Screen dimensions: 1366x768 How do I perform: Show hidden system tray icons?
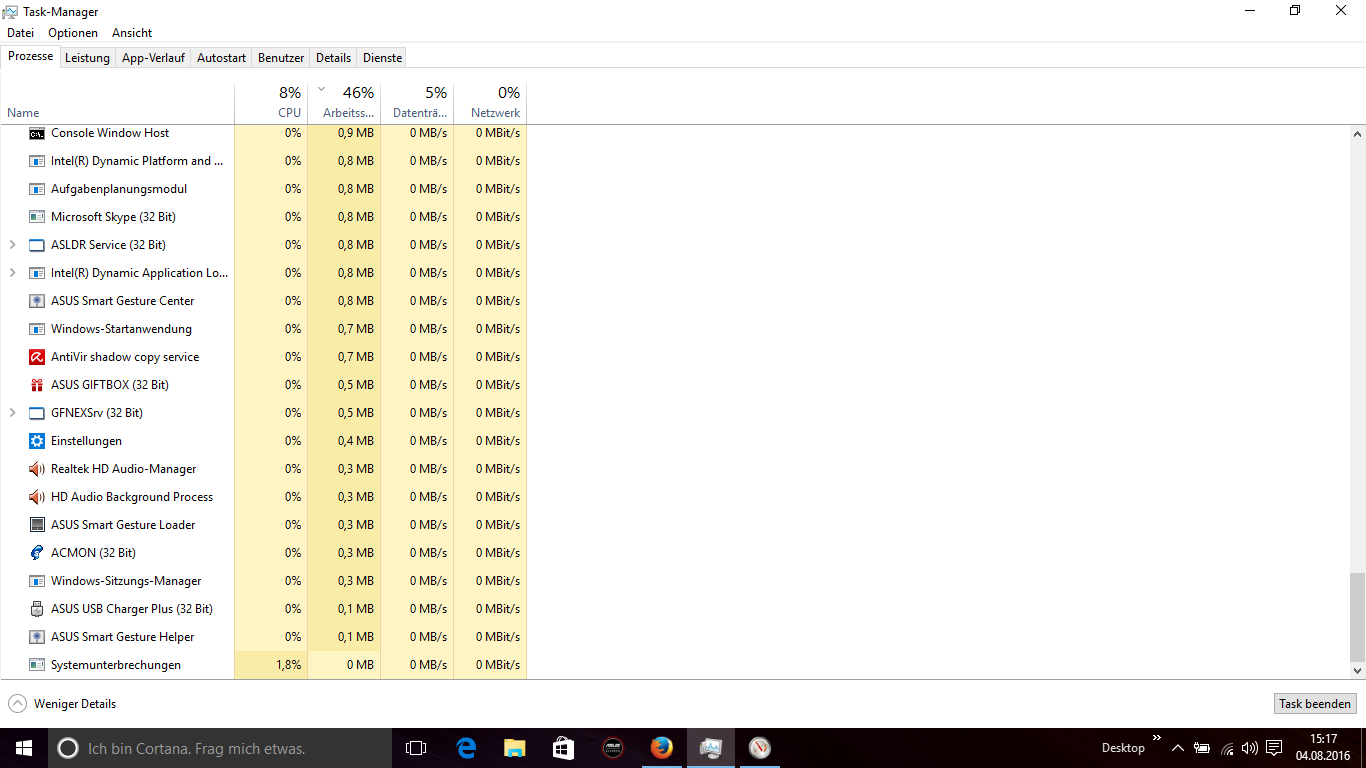[1178, 748]
